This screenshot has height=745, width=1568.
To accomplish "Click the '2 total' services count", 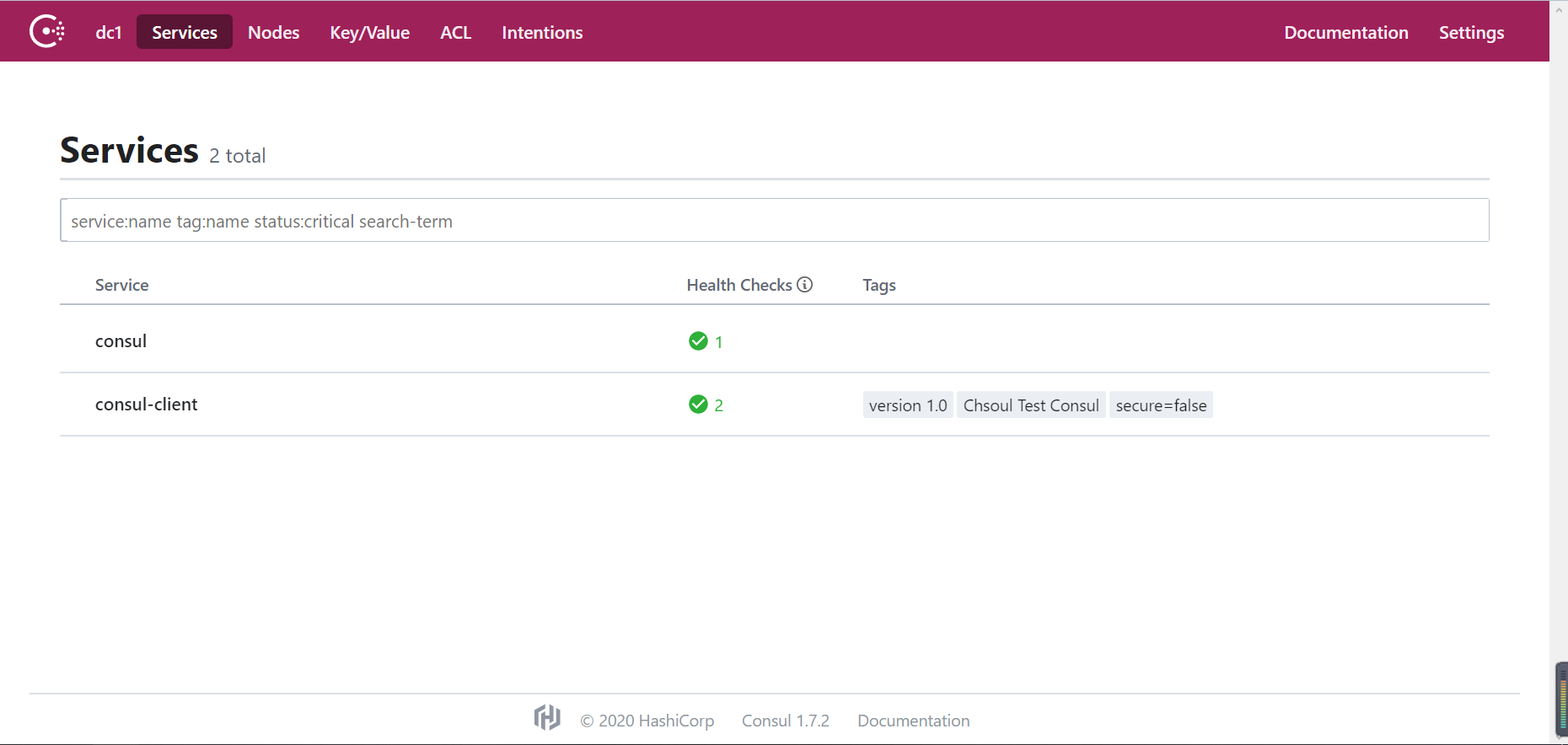I will coord(238,156).
